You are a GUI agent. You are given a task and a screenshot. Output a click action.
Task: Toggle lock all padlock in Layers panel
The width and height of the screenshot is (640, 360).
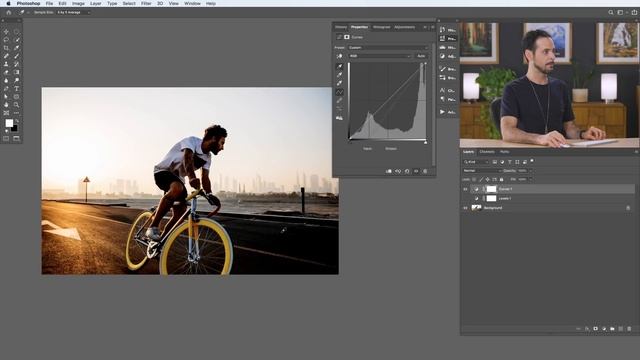[x=501, y=179]
